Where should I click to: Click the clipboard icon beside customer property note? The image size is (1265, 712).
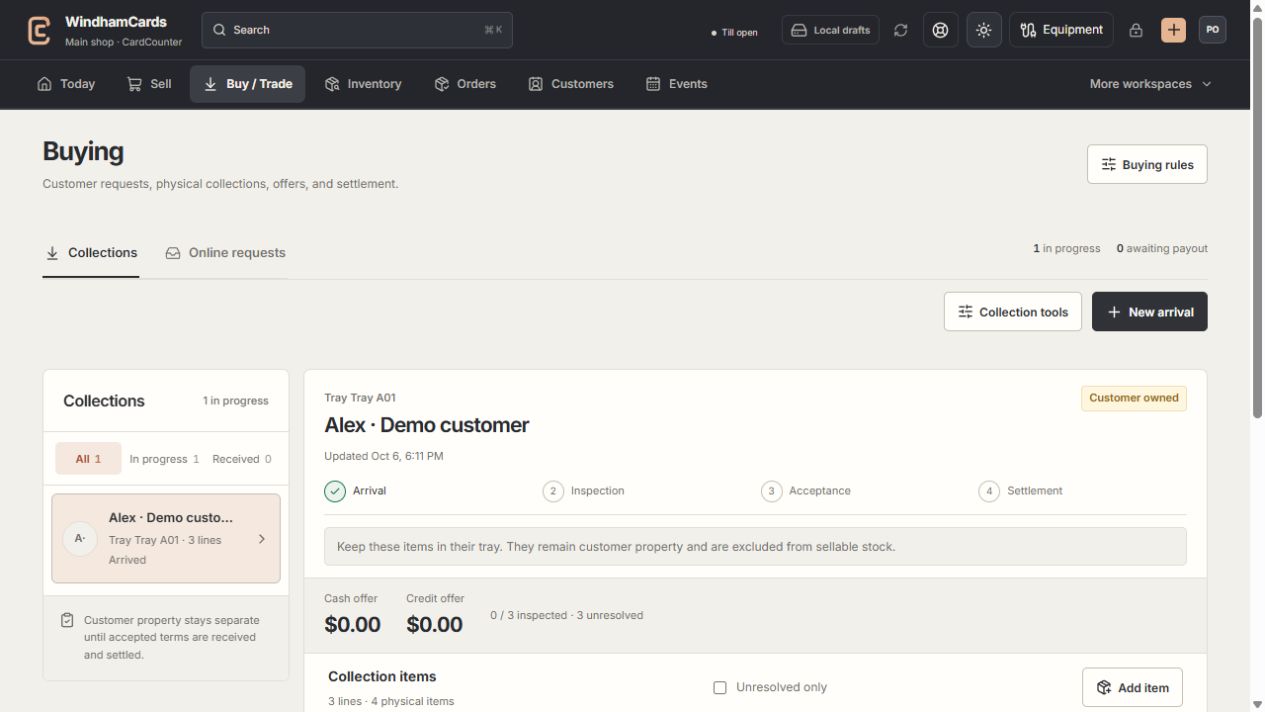(x=67, y=620)
